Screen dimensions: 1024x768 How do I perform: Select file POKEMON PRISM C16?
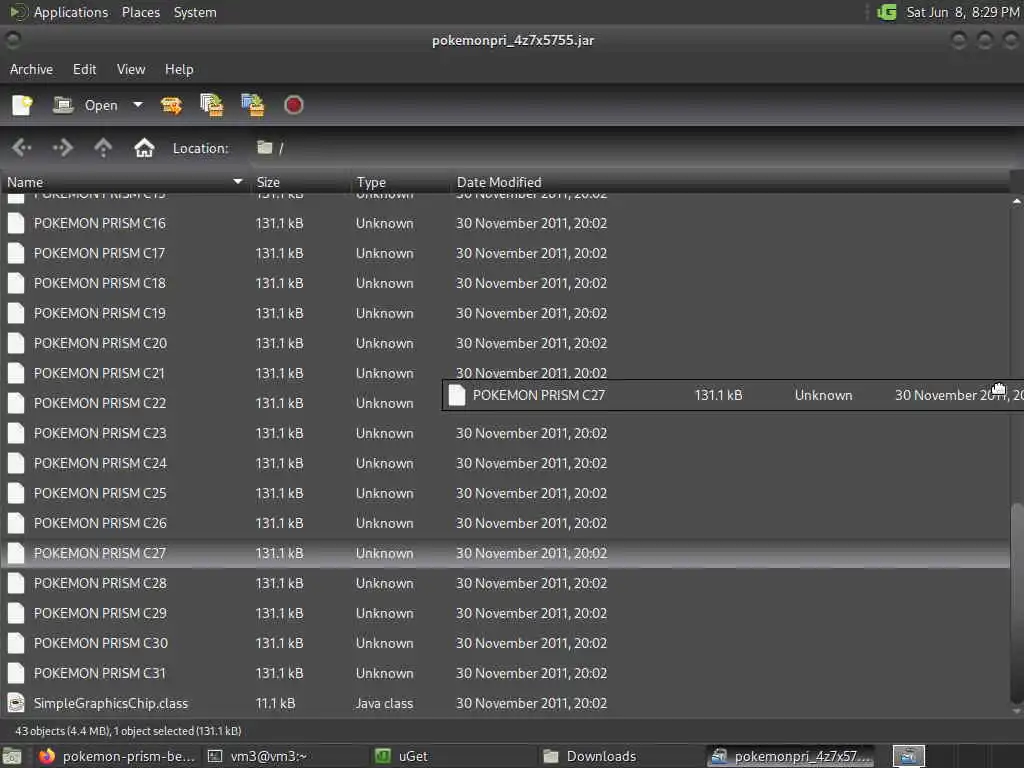(x=505, y=223)
